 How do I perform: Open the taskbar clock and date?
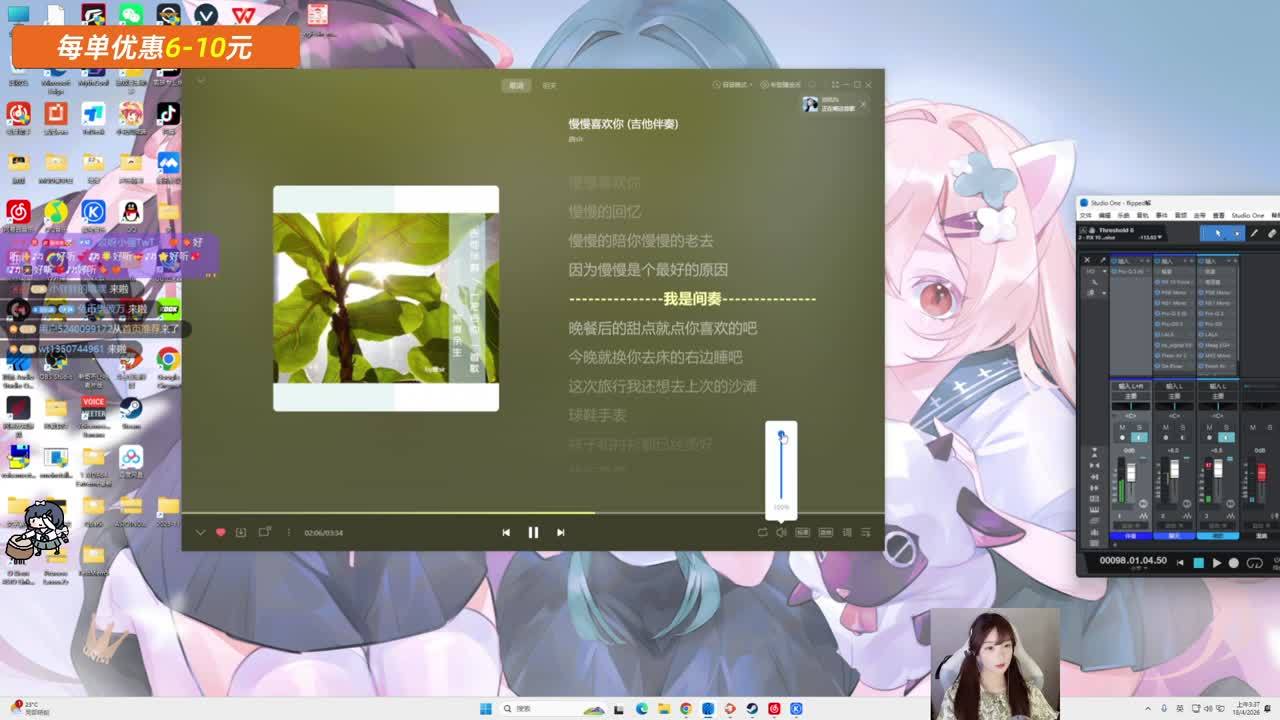pos(1247,708)
